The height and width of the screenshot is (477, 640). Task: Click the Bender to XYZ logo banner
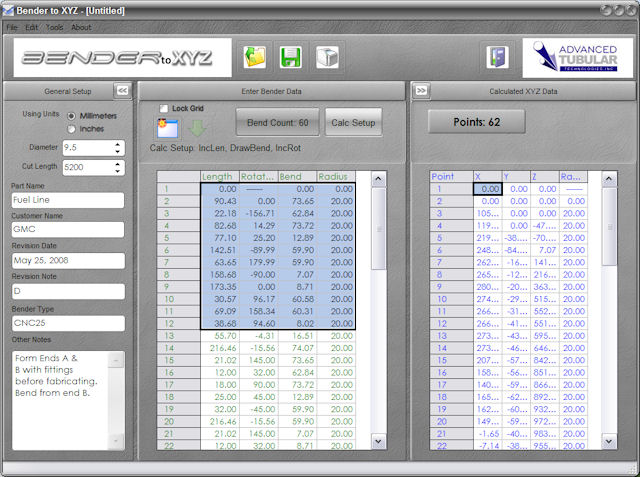click(117, 57)
